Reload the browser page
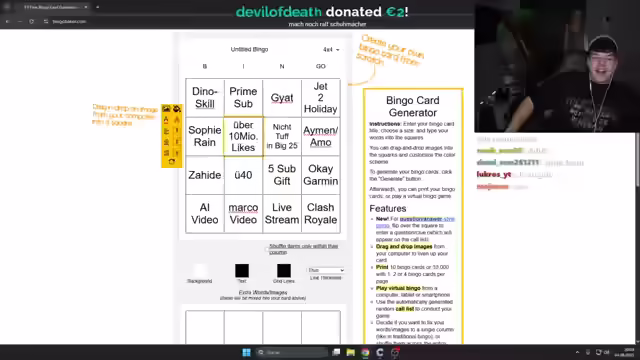Image resolution: width=640 pixels, height=360 pixels. click(x=31, y=21)
